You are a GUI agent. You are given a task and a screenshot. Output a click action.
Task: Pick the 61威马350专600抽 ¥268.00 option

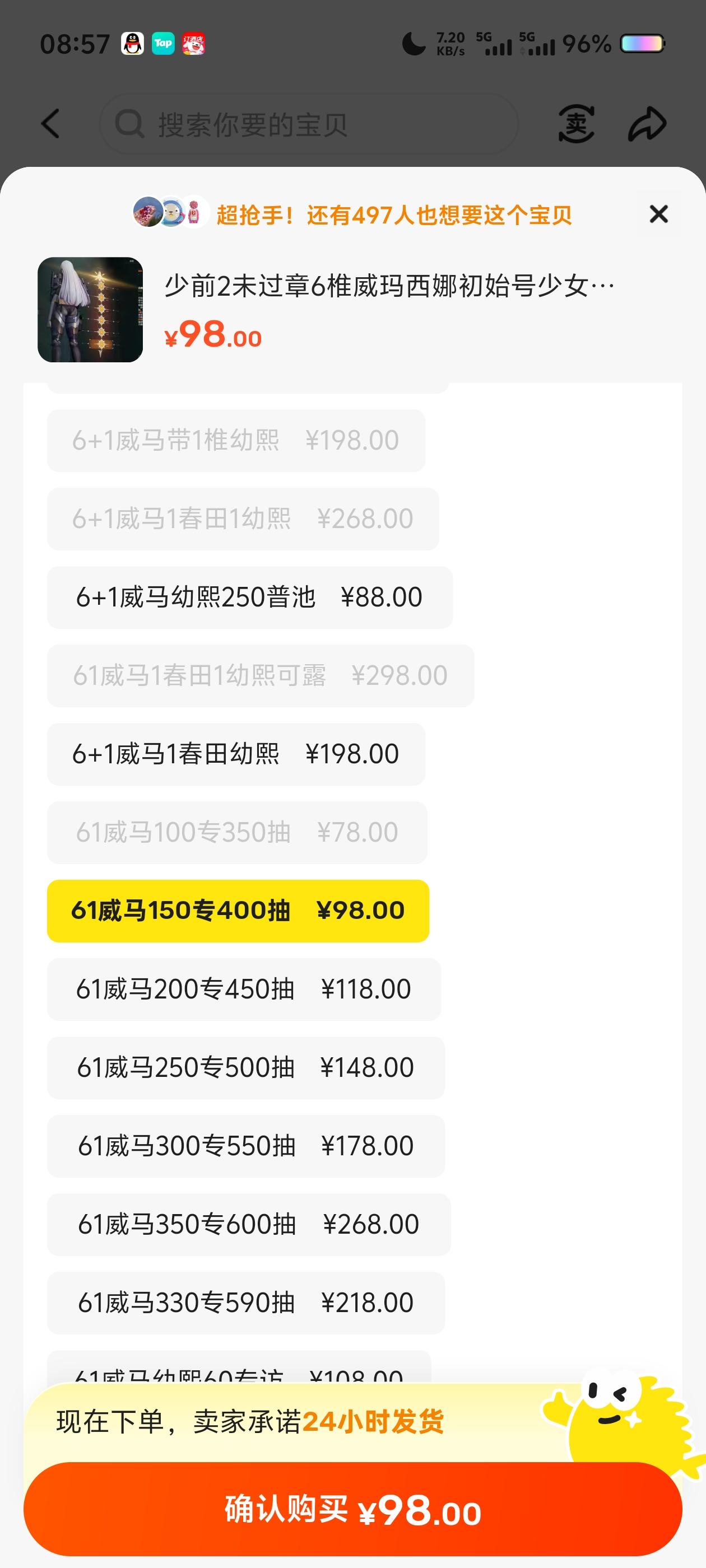coord(249,1225)
